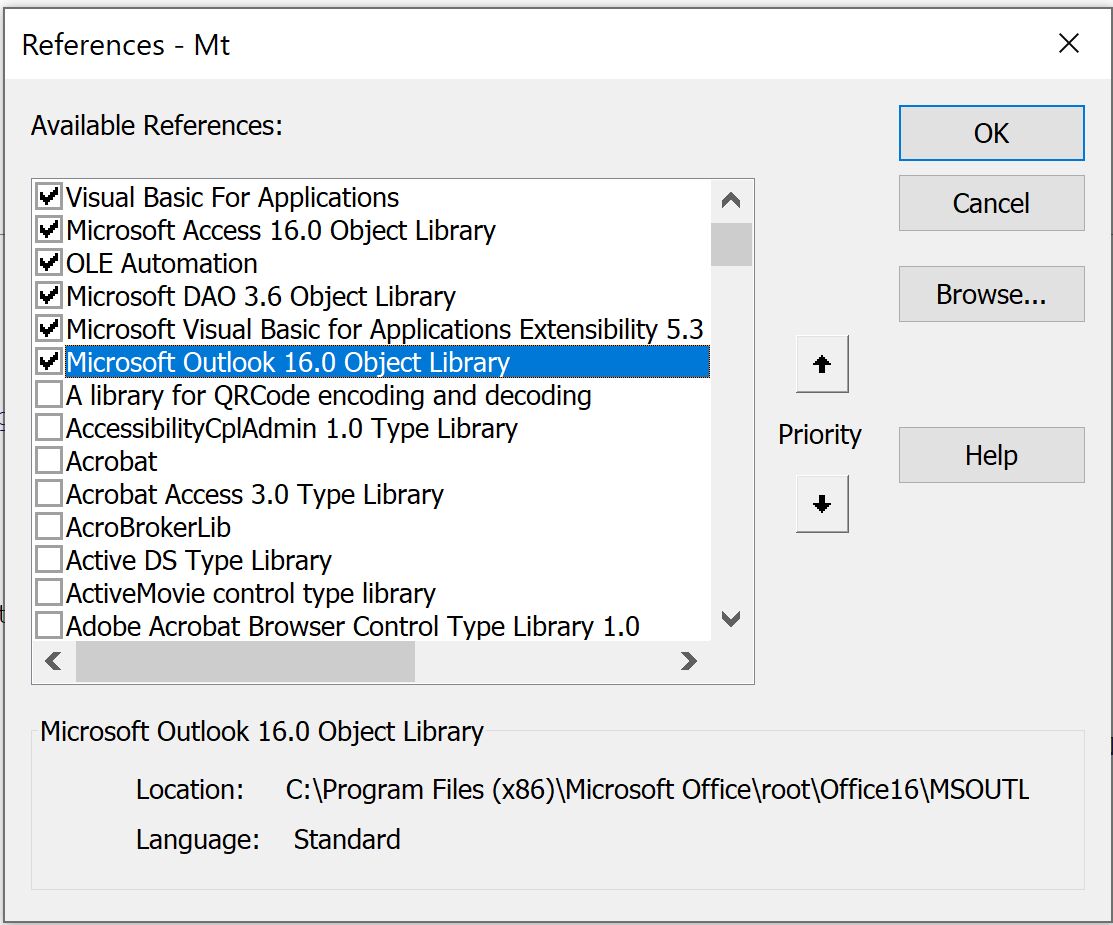Open the Browse... file dialog
The height and width of the screenshot is (925, 1113).
[991, 294]
